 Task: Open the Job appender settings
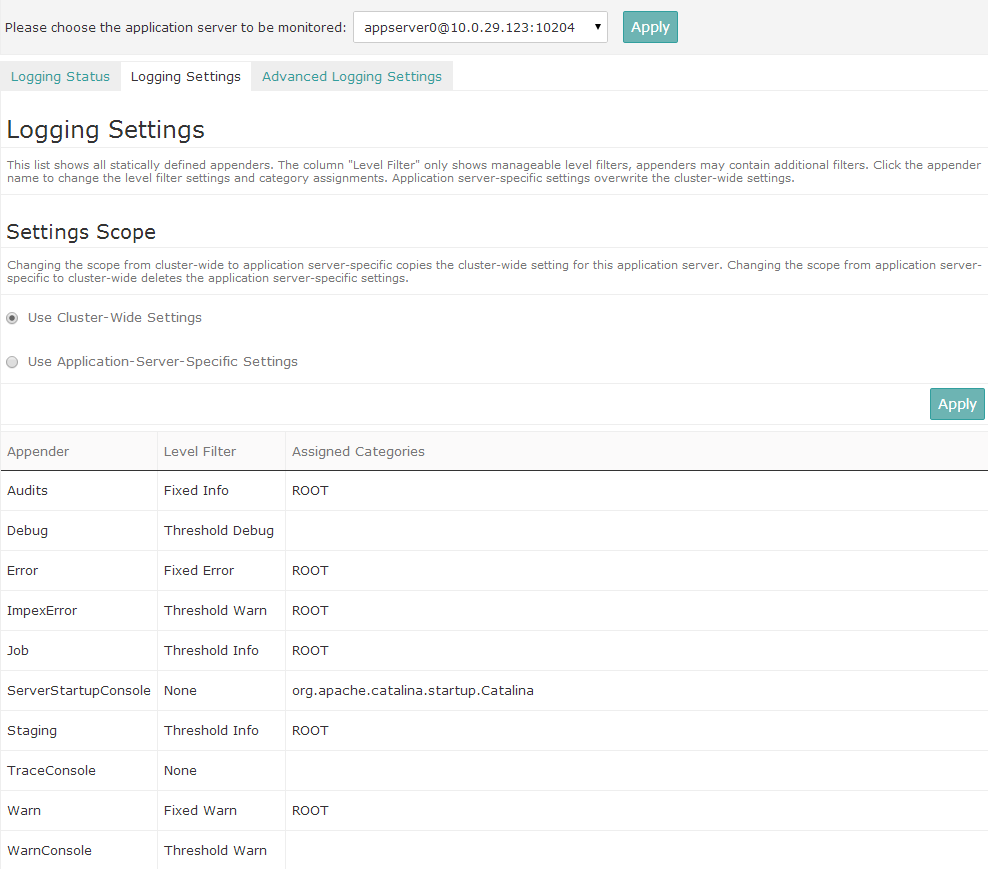click(17, 650)
